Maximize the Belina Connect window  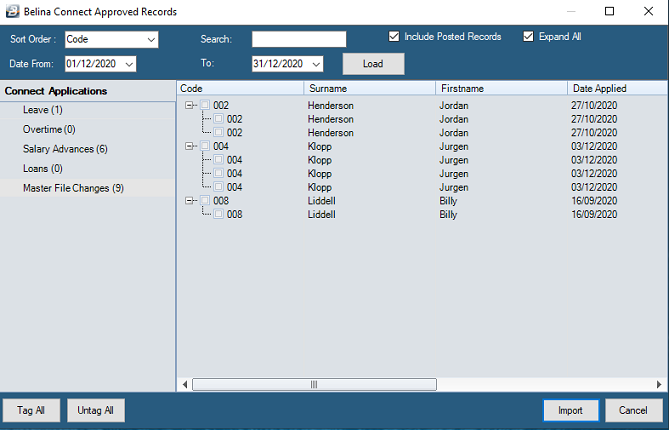click(x=610, y=12)
